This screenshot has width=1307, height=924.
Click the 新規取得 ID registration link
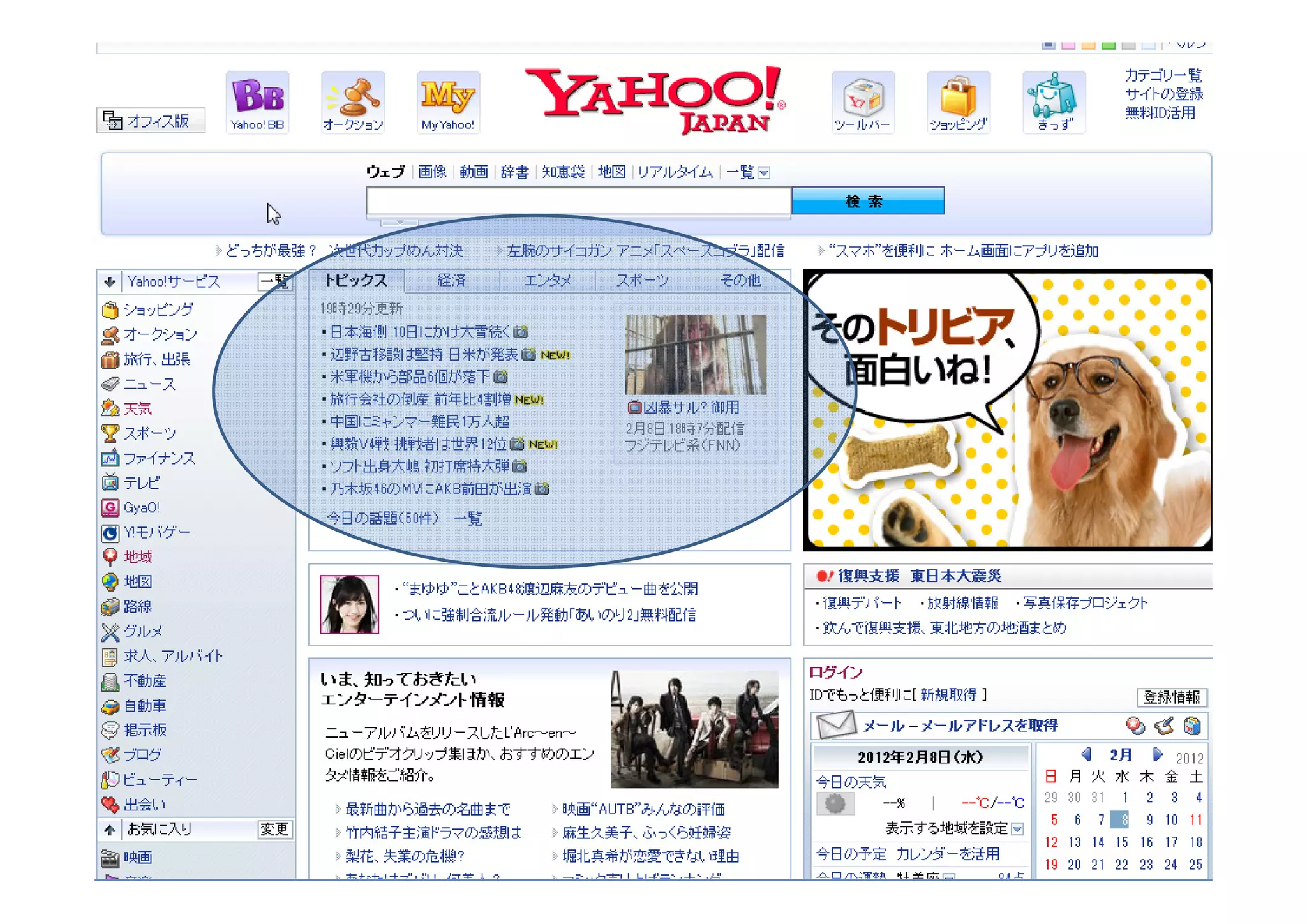[x=948, y=694]
